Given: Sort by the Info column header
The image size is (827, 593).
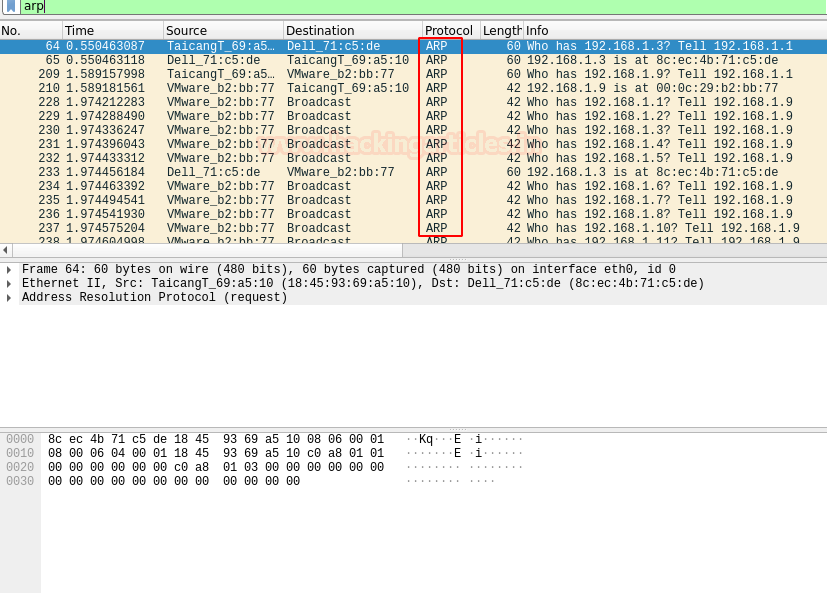Looking at the screenshot, I should (675, 31).
